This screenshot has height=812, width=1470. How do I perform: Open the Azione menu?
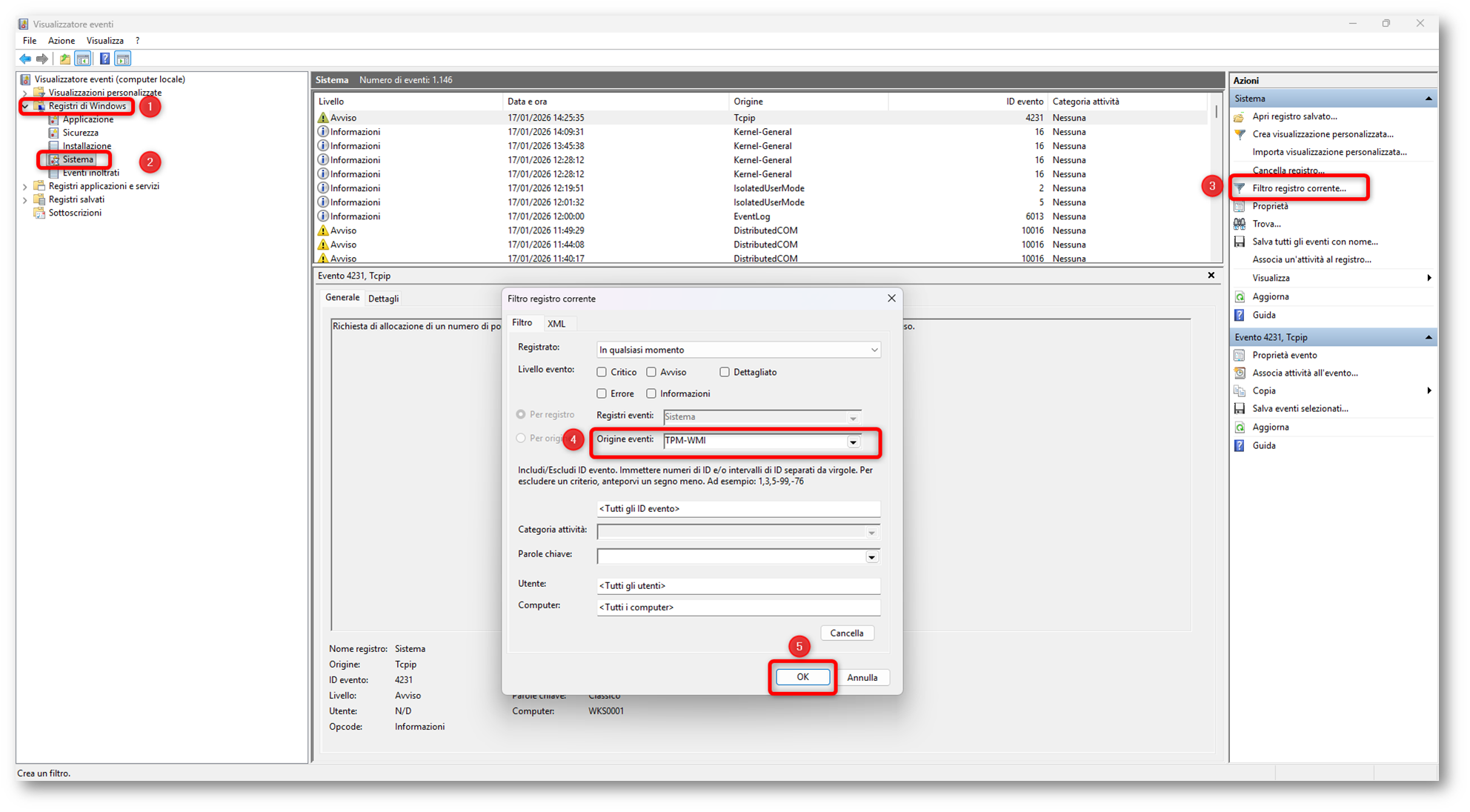(61, 41)
